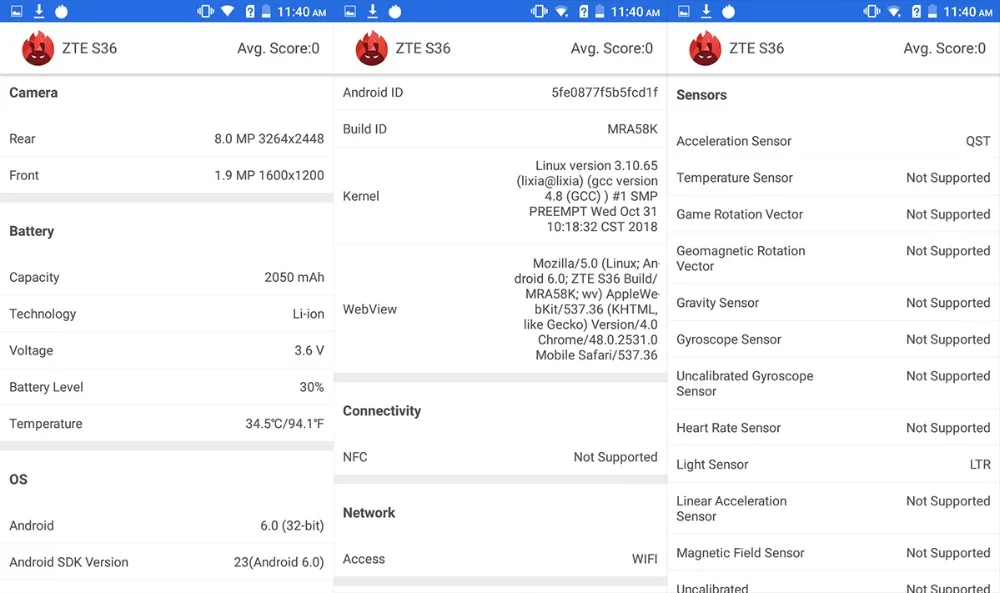Screen dimensions: 1000x593
Task: Select the Temperature Sensor row
Action: tap(834, 178)
